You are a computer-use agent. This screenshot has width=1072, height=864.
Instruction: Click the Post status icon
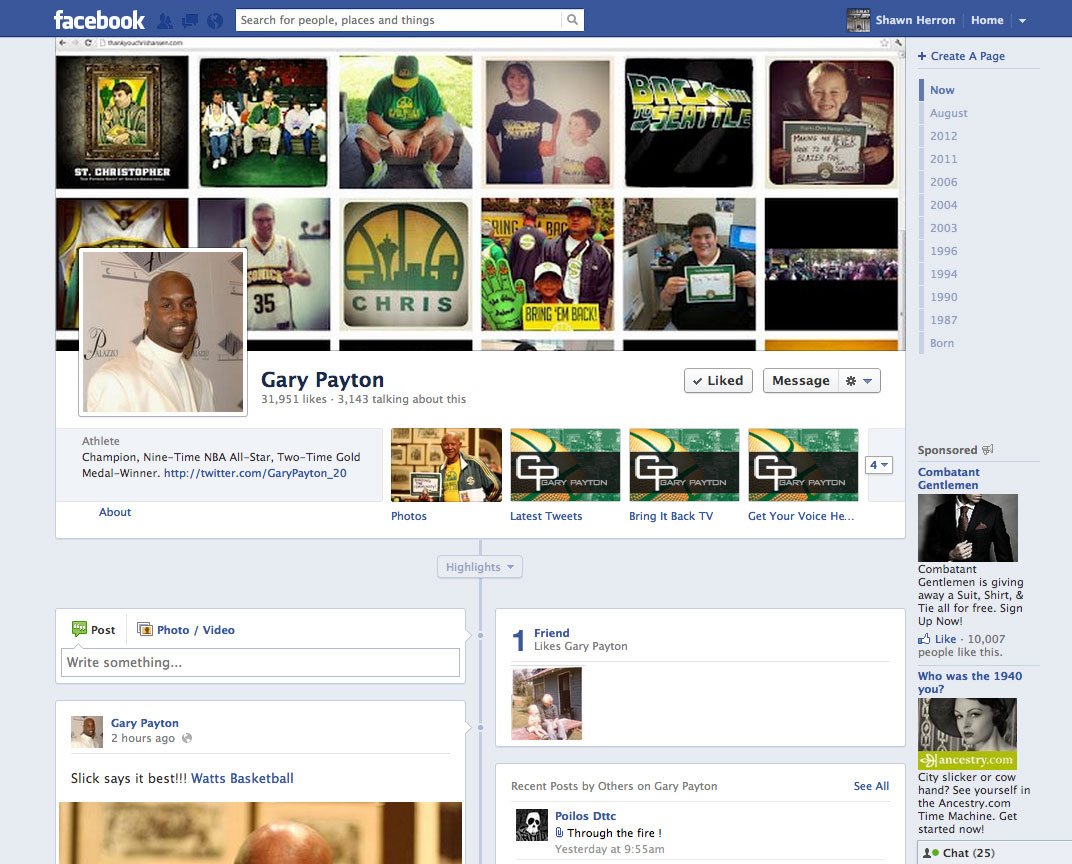(x=79, y=629)
